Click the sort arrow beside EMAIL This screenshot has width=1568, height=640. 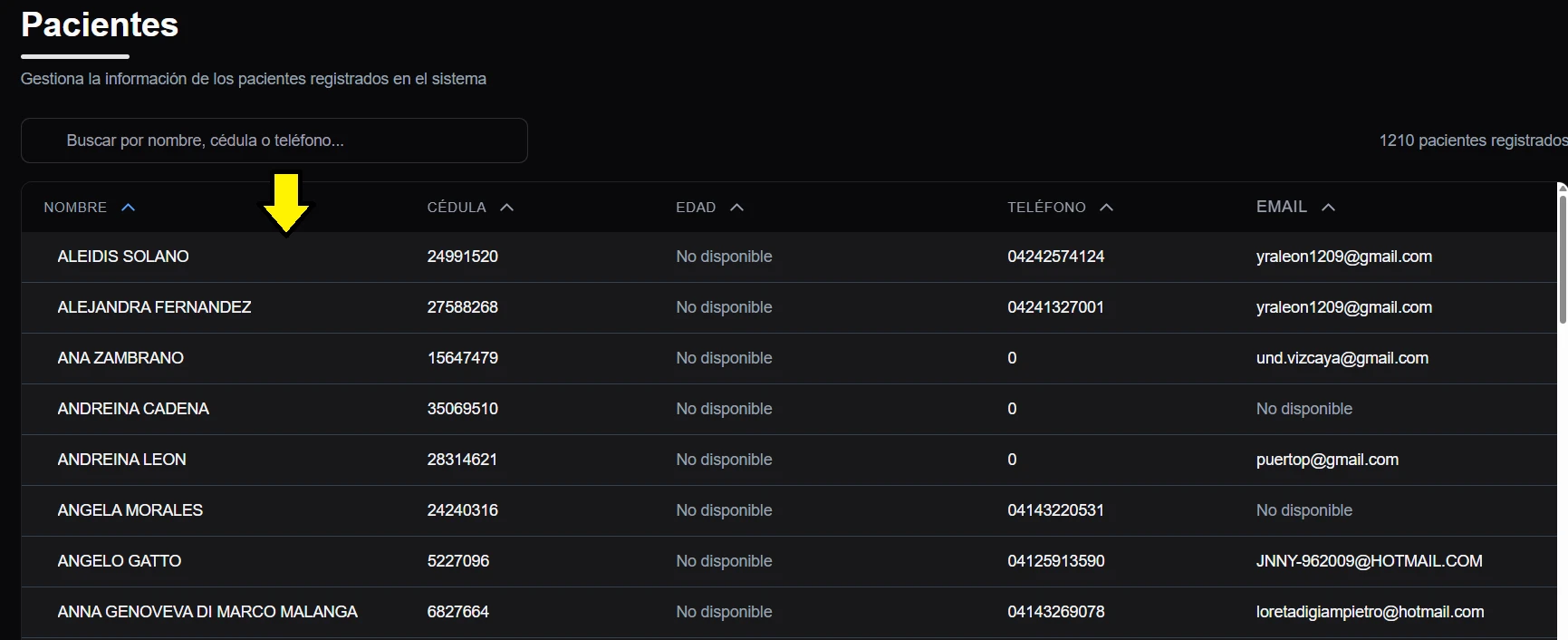(x=1329, y=208)
